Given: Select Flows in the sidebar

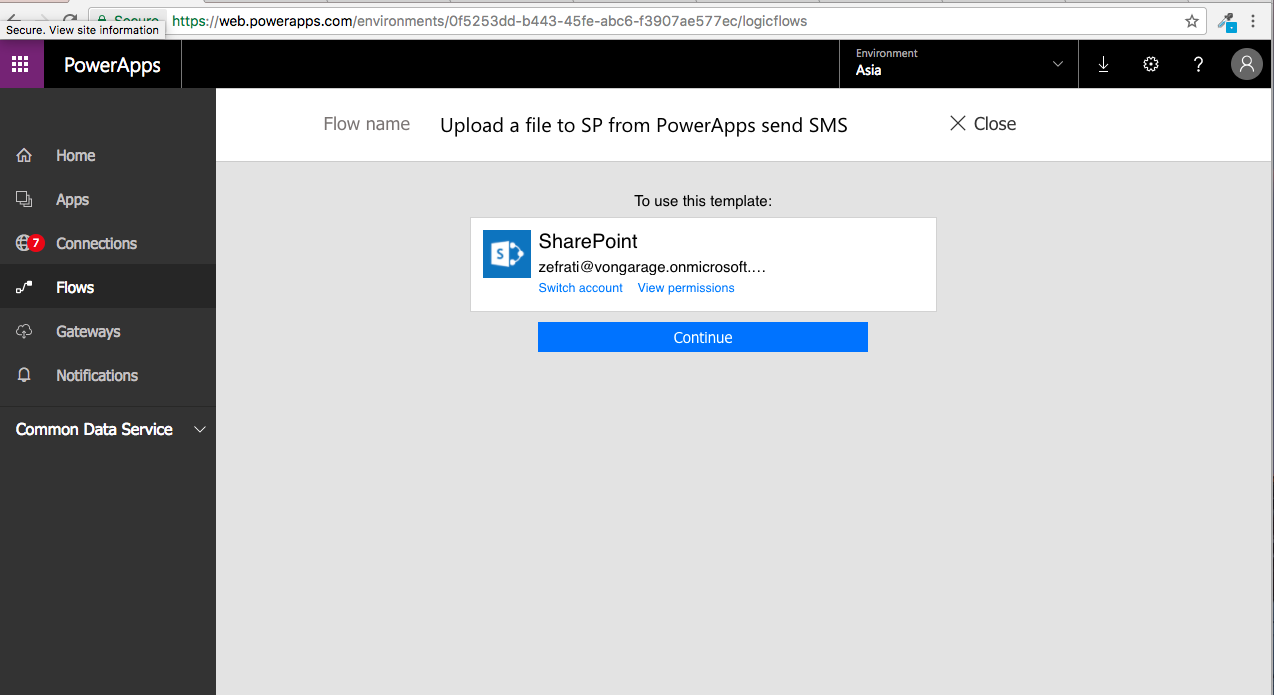Looking at the screenshot, I should [x=75, y=288].
